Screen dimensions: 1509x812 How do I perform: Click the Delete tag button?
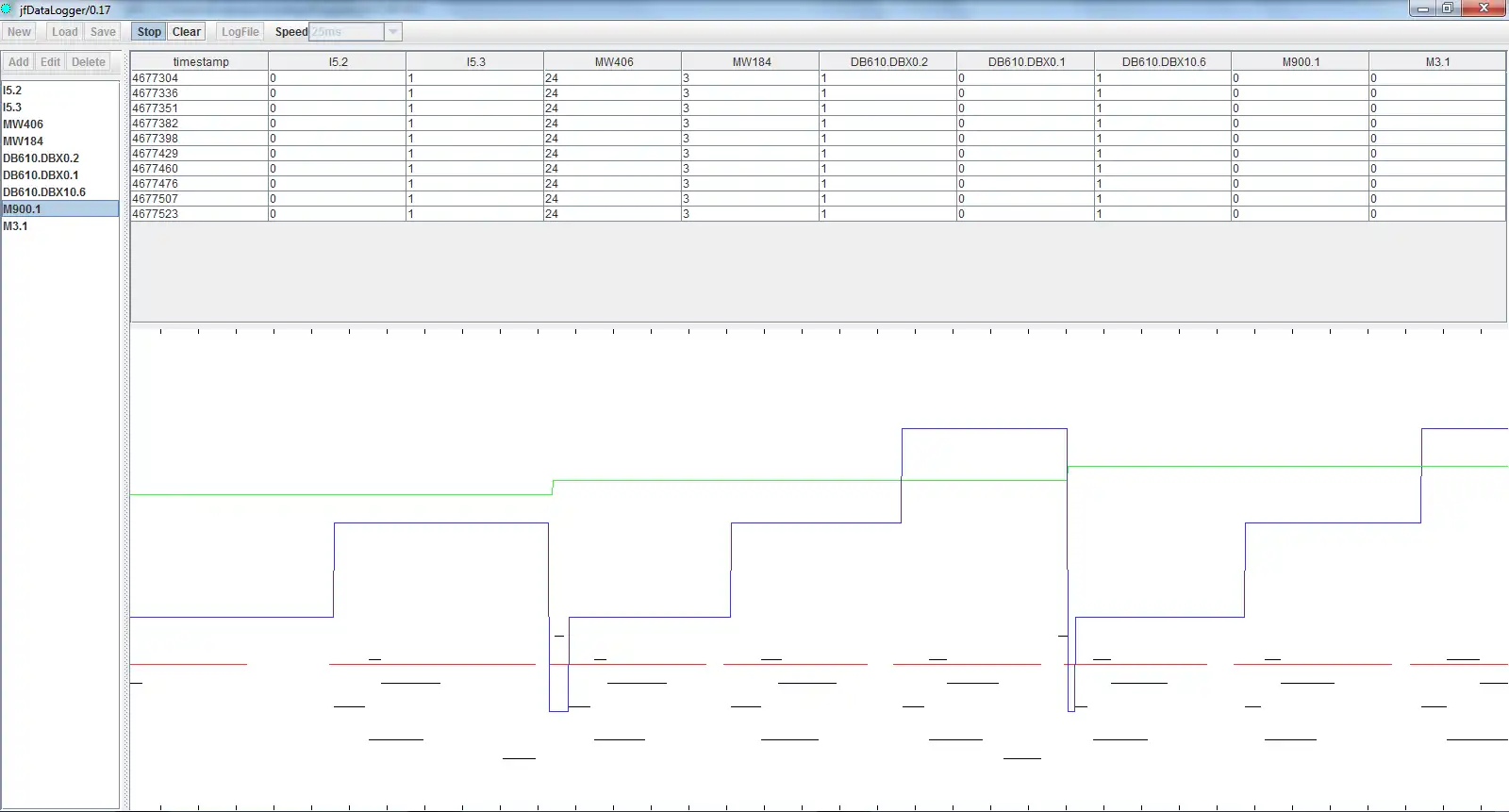[89, 62]
